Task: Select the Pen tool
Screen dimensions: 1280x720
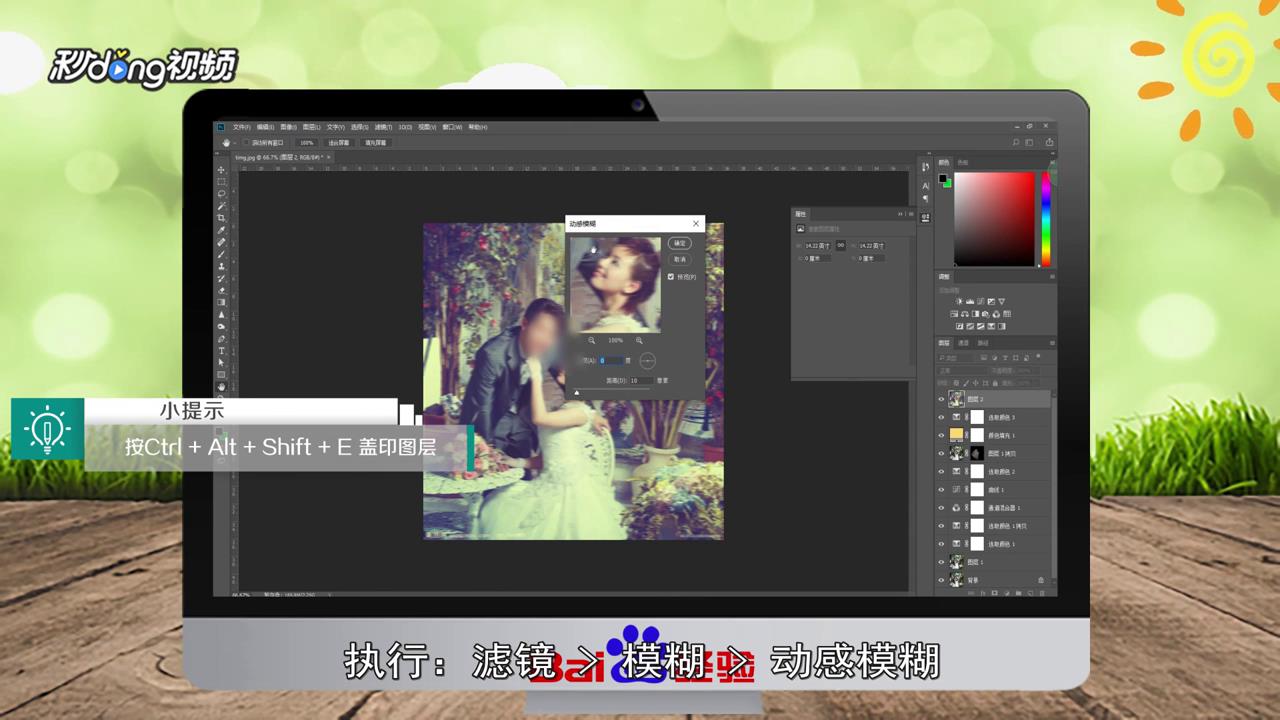Action: (222, 338)
